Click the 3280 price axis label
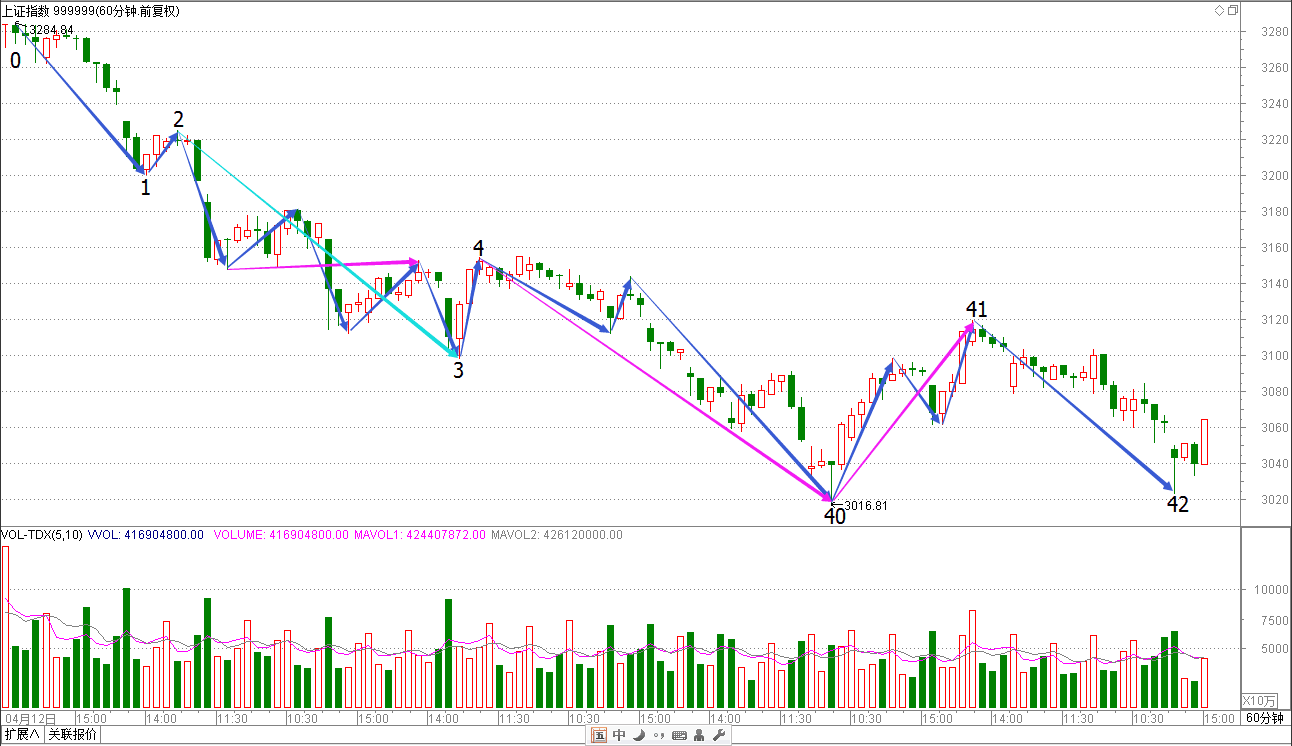 [x=1275, y=32]
